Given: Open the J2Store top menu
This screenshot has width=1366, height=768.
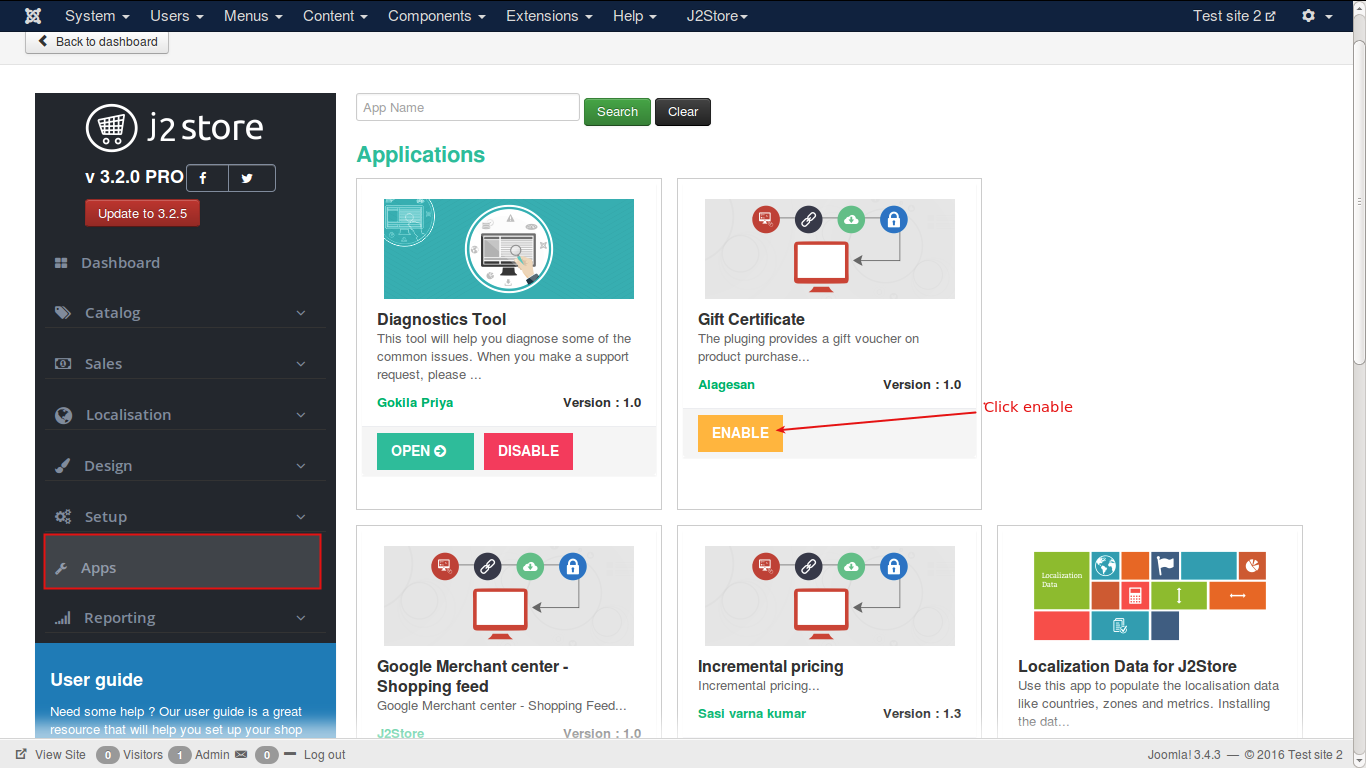Looking at the screenshot, I should 717,16.
